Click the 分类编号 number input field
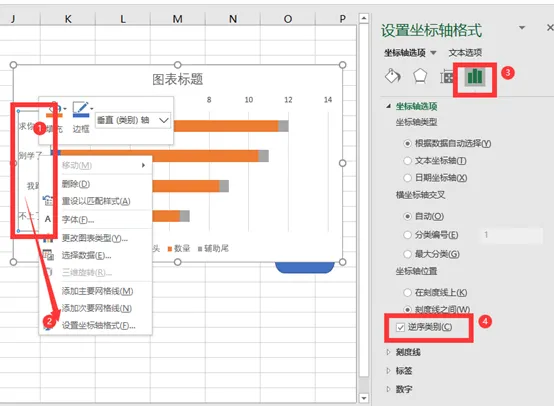554x406 pixels. point(511,235)
